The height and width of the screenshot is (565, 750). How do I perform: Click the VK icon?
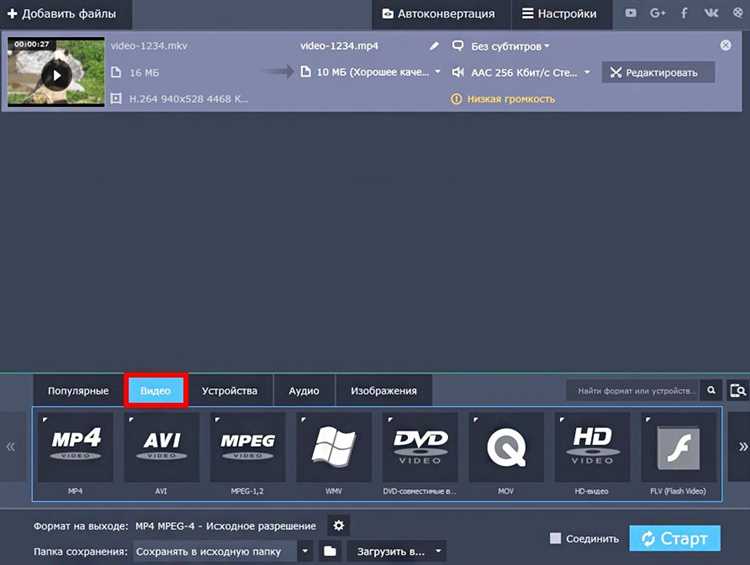(711, 13)
